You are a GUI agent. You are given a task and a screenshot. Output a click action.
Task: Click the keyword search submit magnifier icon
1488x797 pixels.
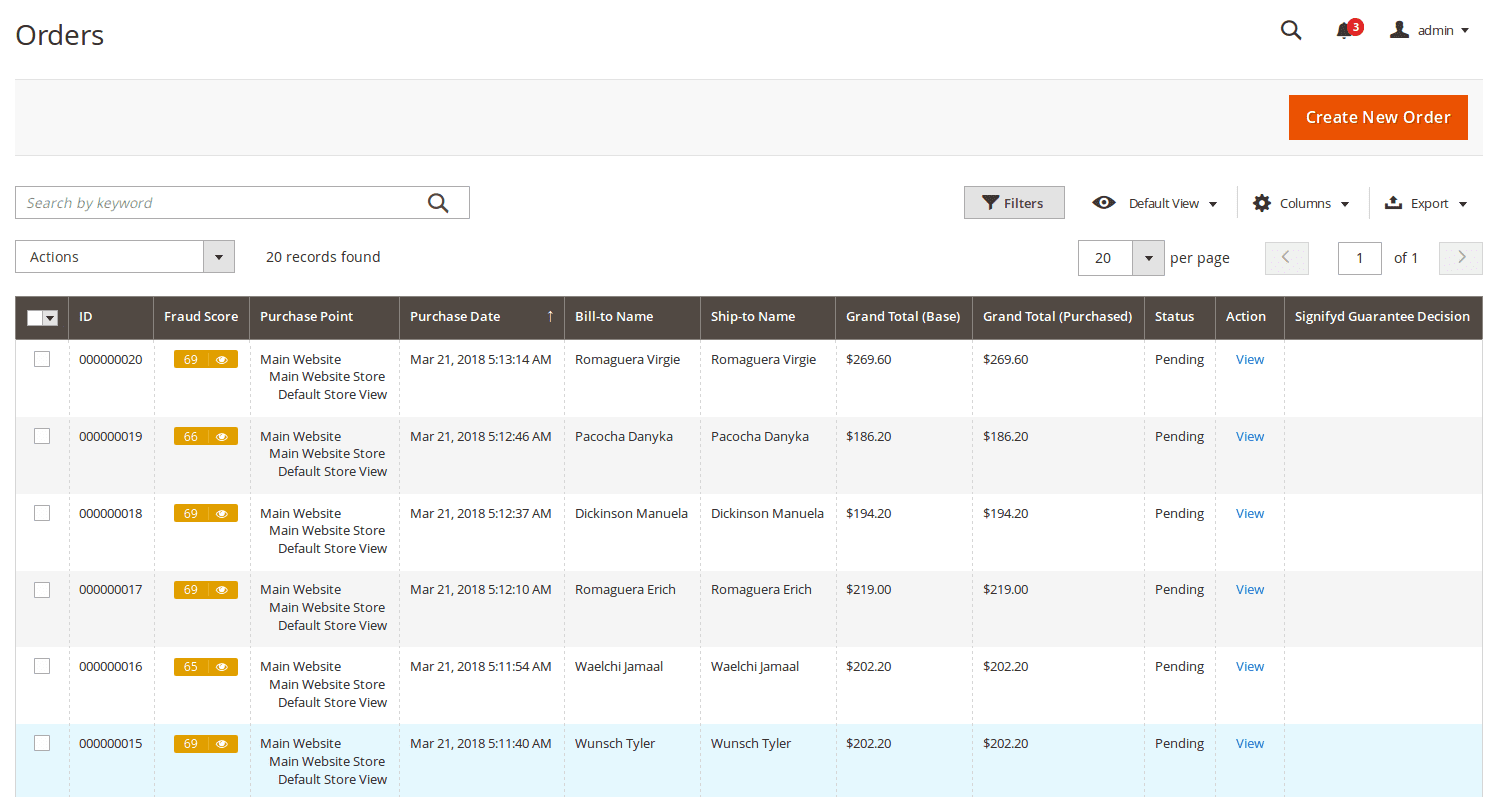(x=438, y=203)
